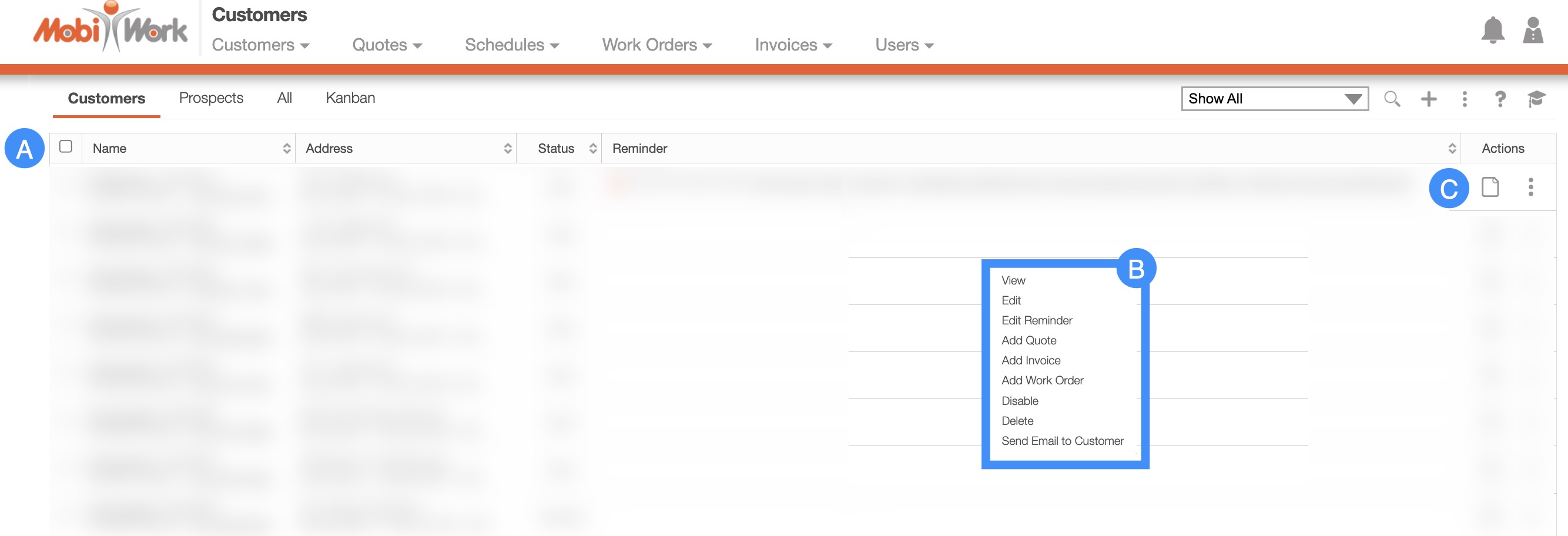The image size is (1568, 536).
Task: Expand the Work Orders navigation dropdown
Action: point(656,45)
